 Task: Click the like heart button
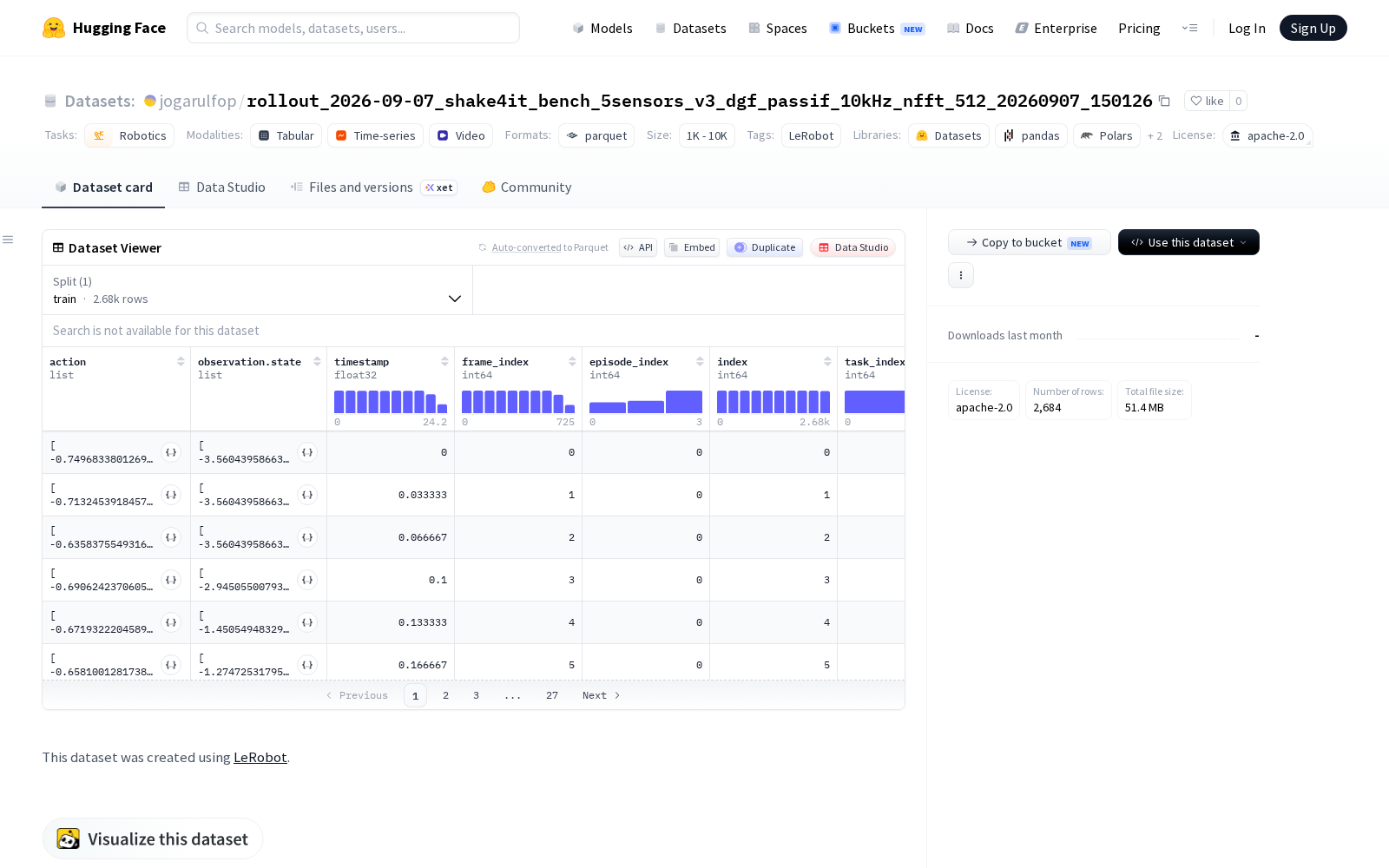1207,101
